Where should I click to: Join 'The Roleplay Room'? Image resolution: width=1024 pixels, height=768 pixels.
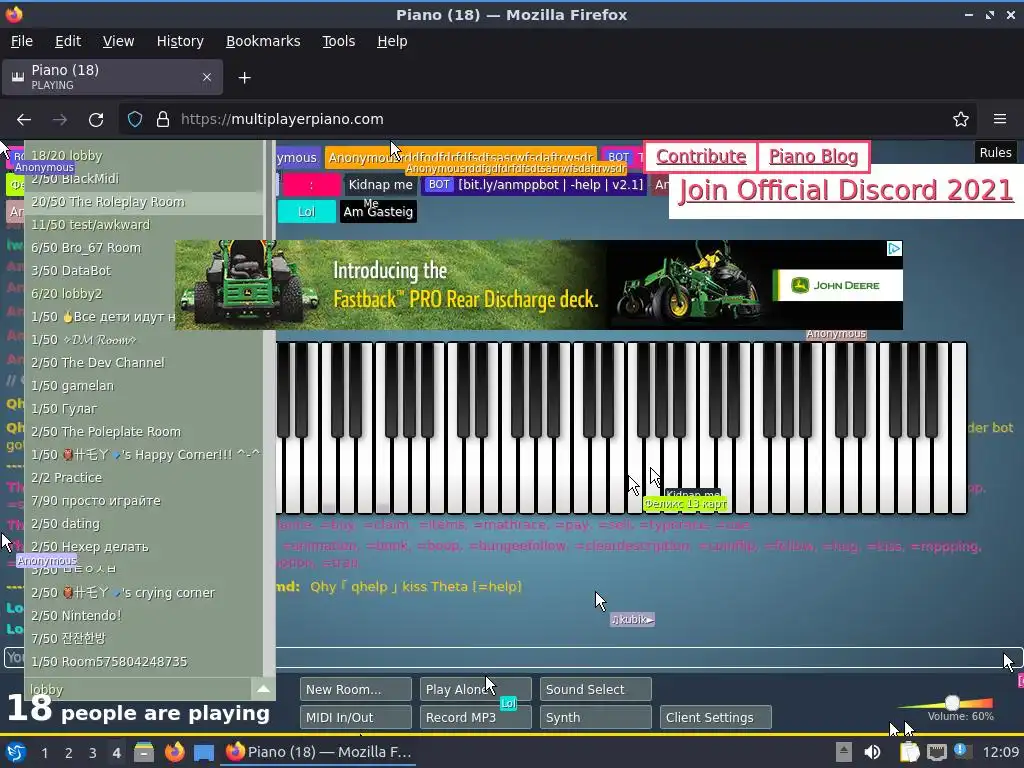(x=144, y=202)
